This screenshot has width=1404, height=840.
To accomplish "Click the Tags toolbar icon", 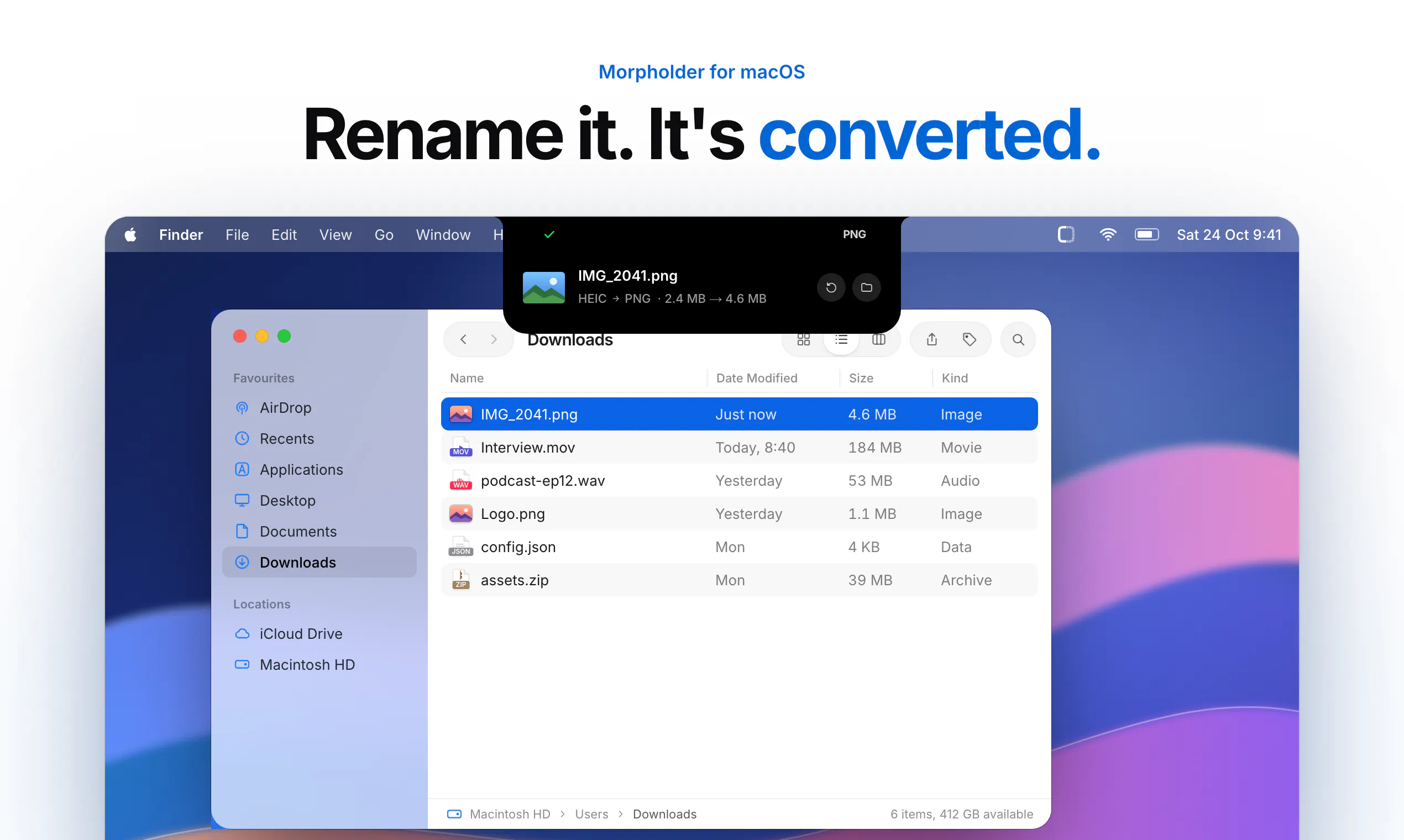I will tap(969, 340).
